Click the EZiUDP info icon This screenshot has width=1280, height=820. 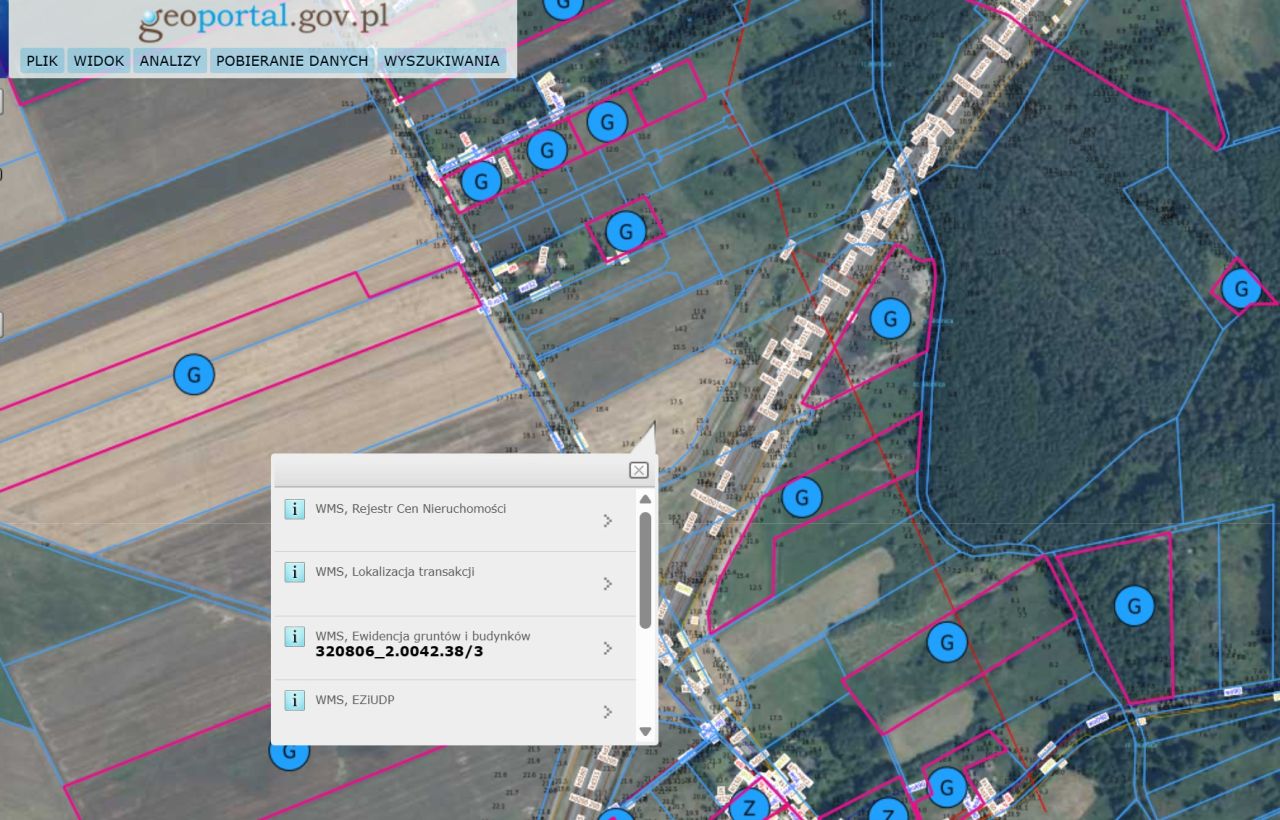[x=294, y=700]
